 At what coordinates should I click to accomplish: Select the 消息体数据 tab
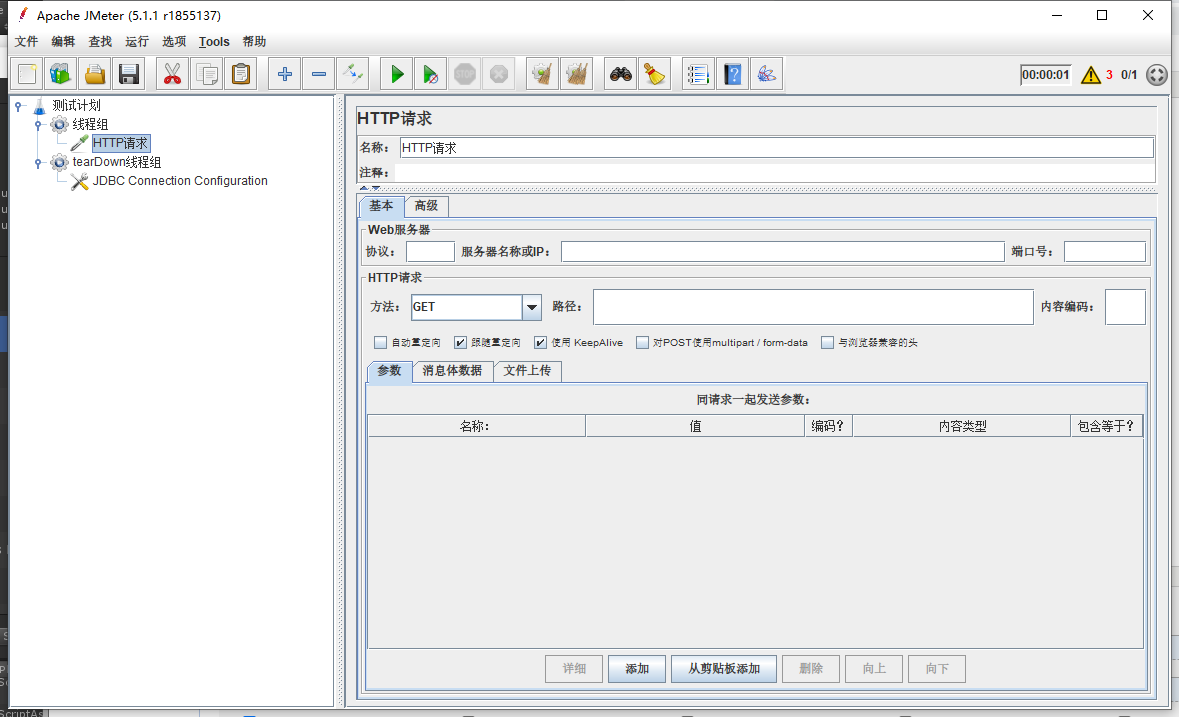(x=452, y=371)
